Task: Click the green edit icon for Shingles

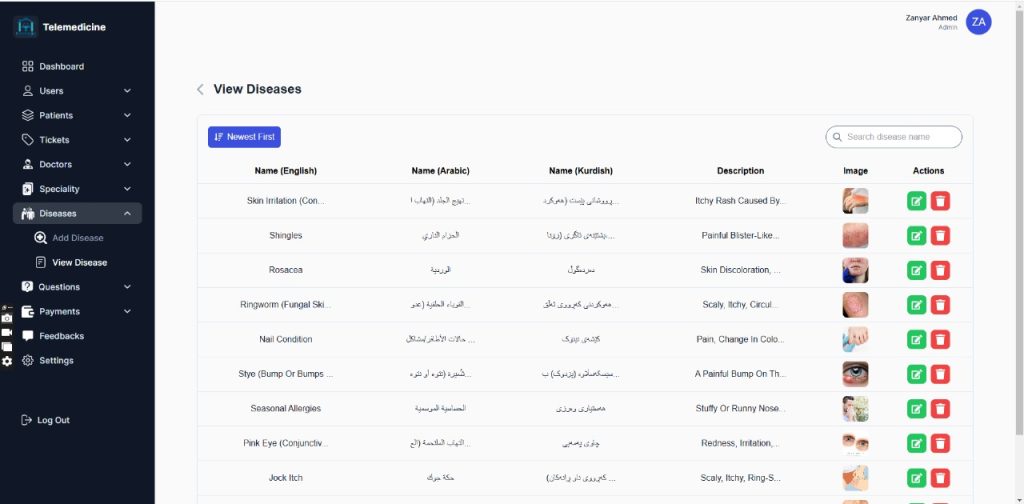Action: point(916,236)
